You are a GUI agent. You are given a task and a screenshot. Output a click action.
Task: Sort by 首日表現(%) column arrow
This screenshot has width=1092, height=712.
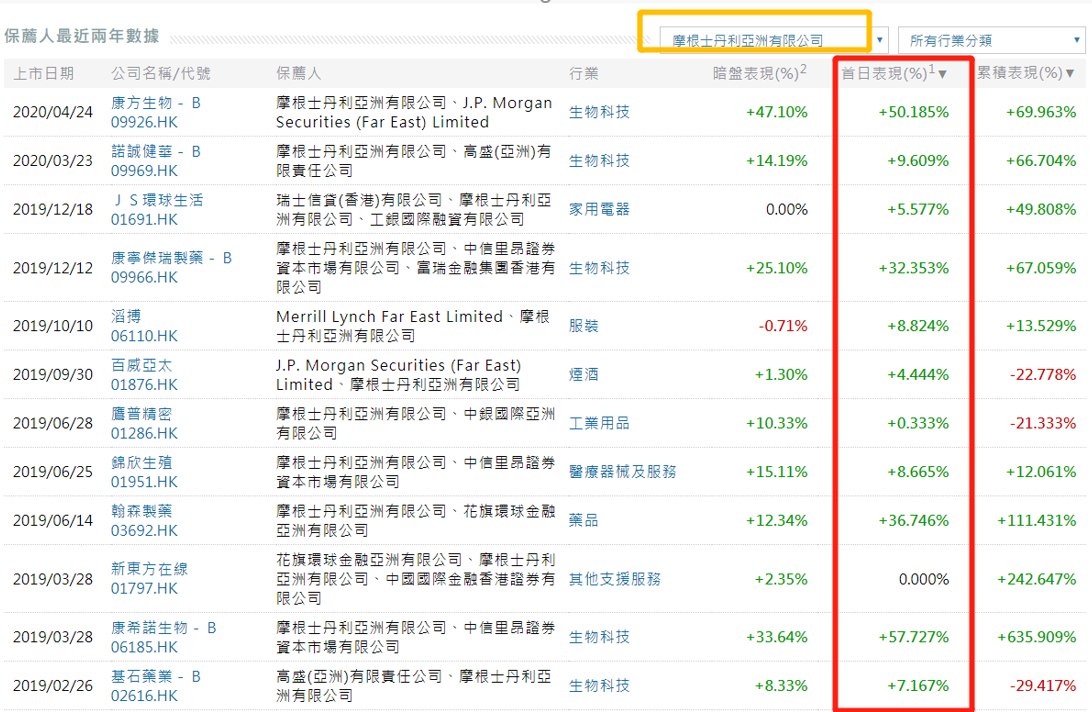pos(943,74)
